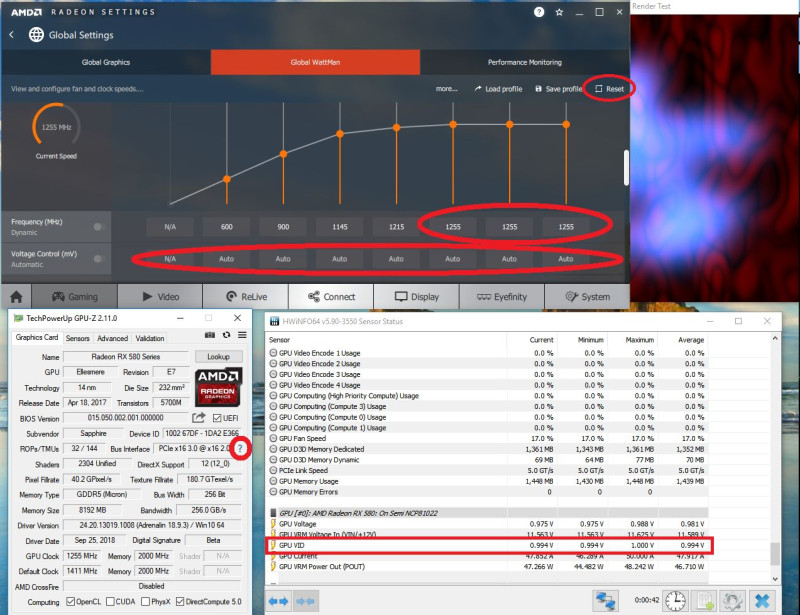Image resolution: width=800 pixels, height=615 pixels.
Task: Toggle the OpenCL checkbox
Action: coord(70,602)
